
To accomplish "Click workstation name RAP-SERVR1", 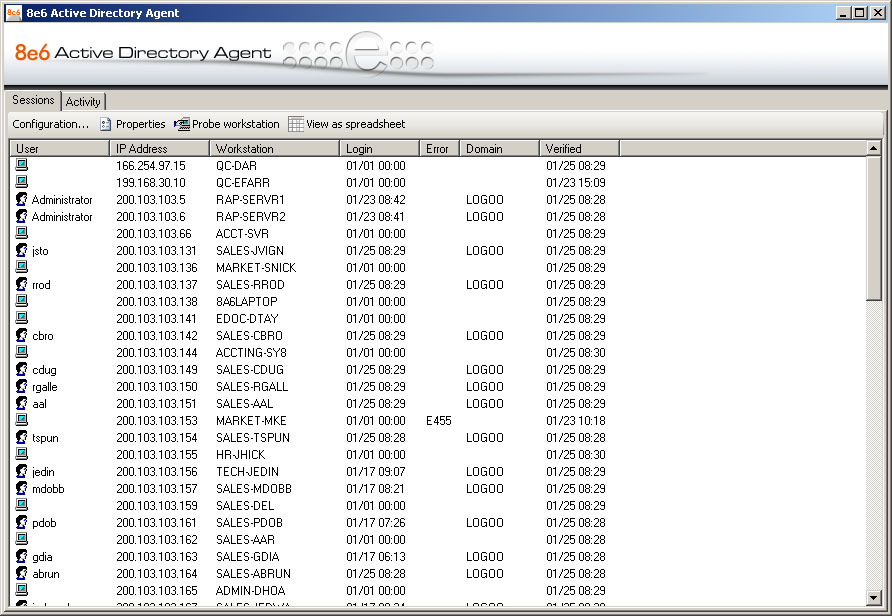I will pos(250,200).
